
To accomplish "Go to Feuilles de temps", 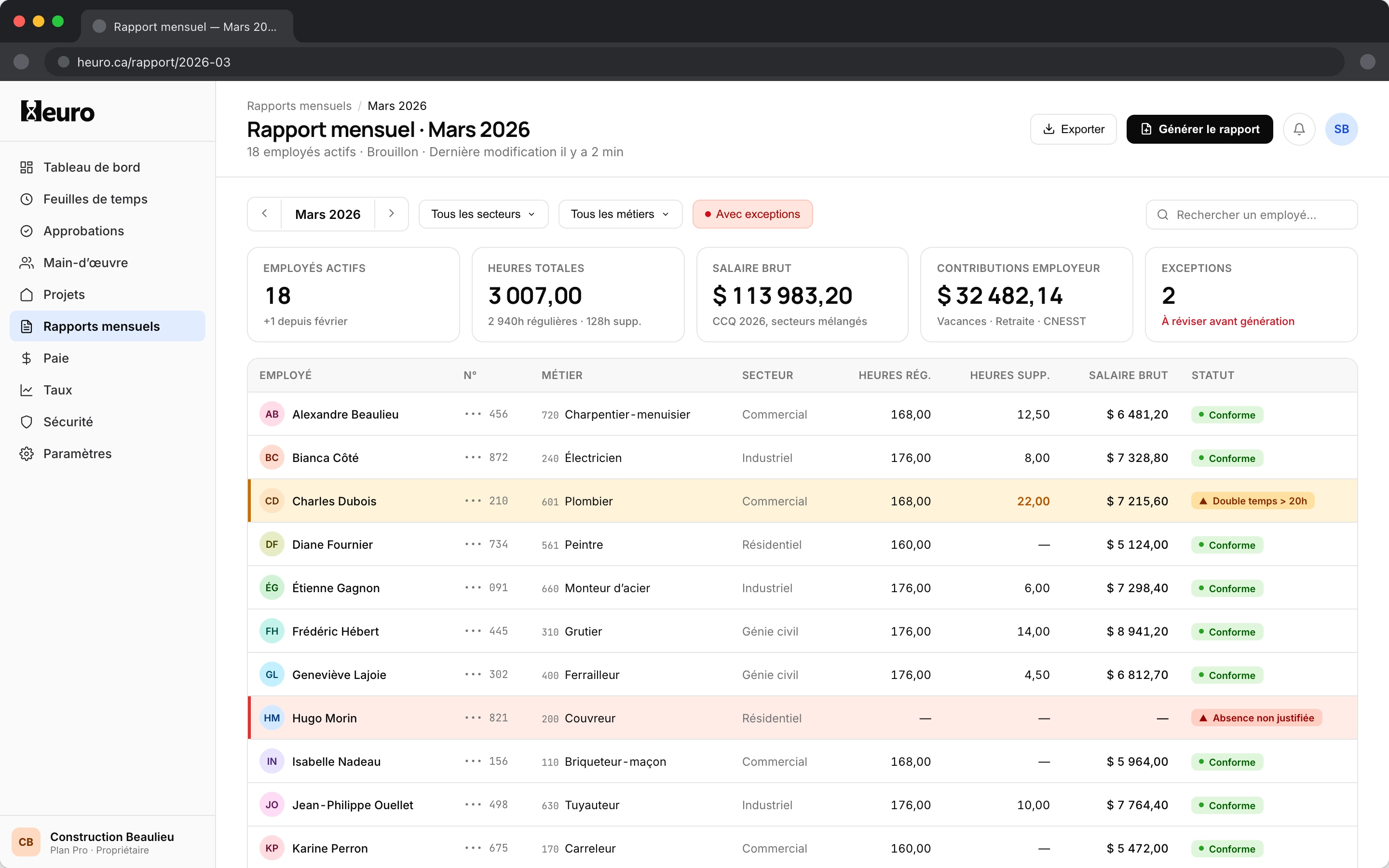I will 95,199.
